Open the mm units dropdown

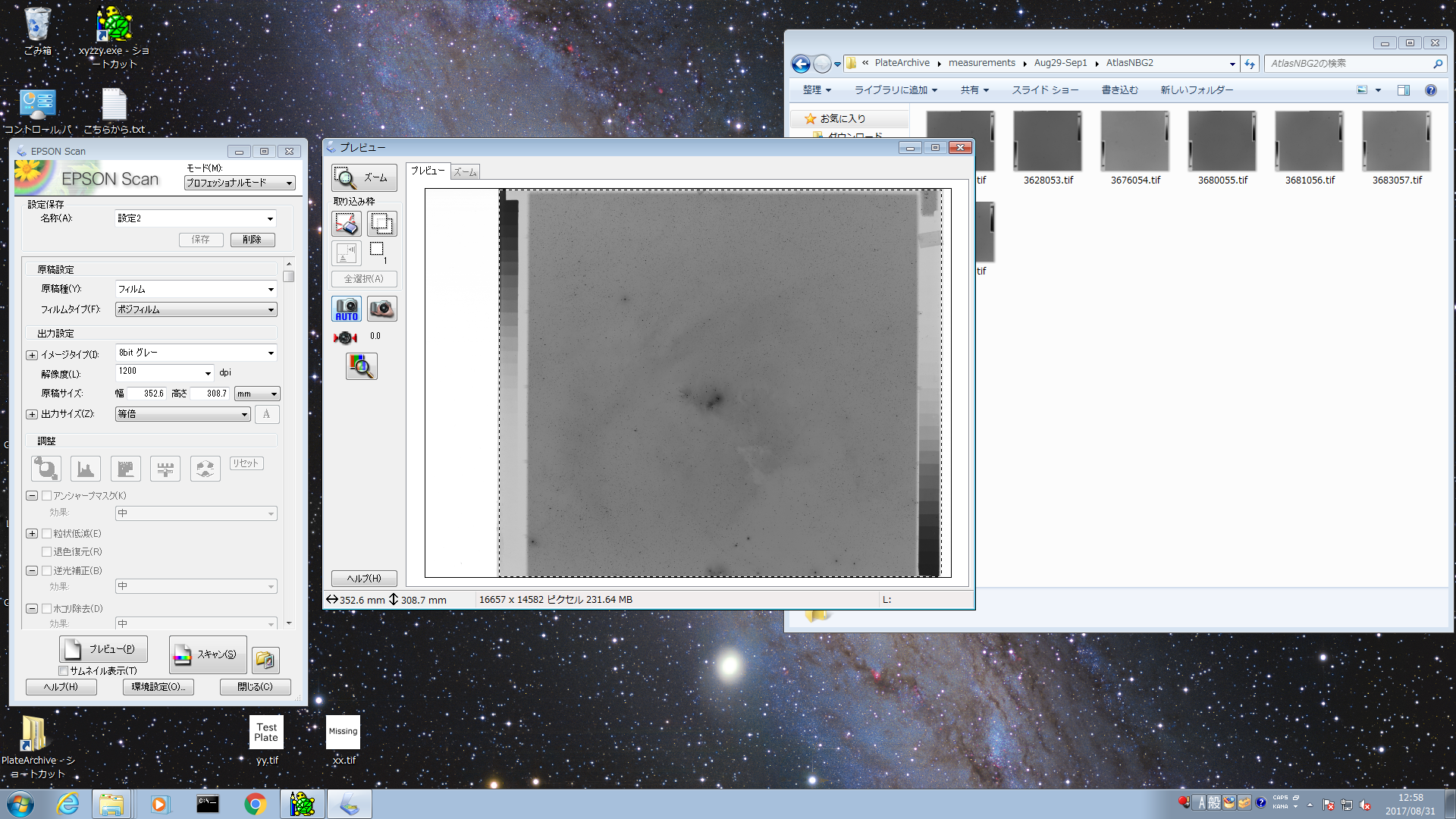[x=257, y=394]
